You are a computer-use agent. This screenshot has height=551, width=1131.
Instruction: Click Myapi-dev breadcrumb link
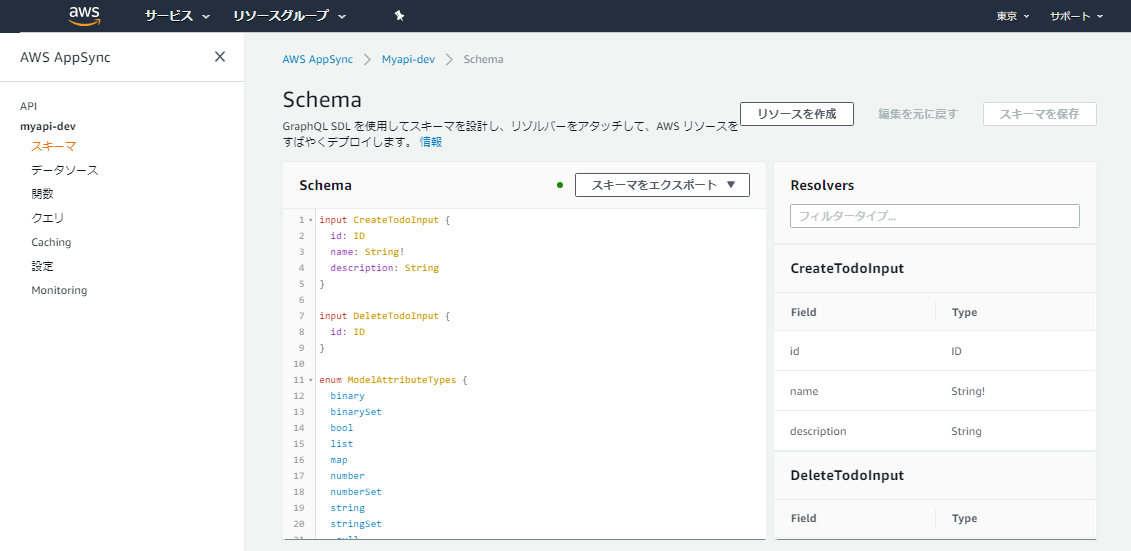click(x=408, y=59)
